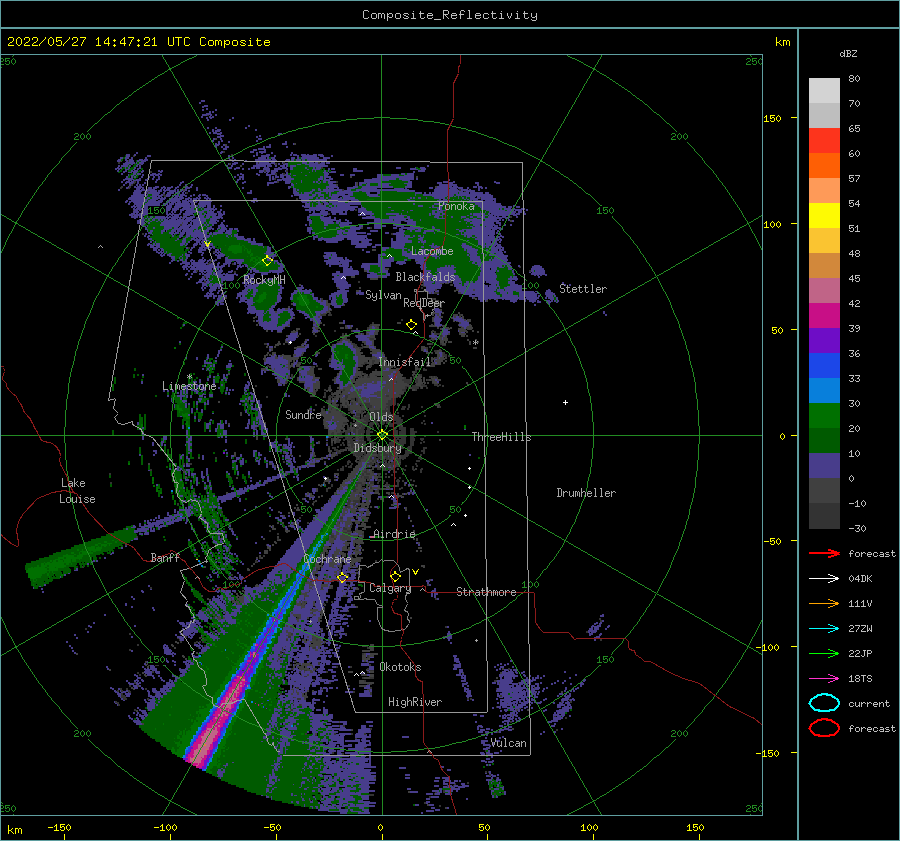
Task: Click the Innisfail city label
Action: (405, 362)
